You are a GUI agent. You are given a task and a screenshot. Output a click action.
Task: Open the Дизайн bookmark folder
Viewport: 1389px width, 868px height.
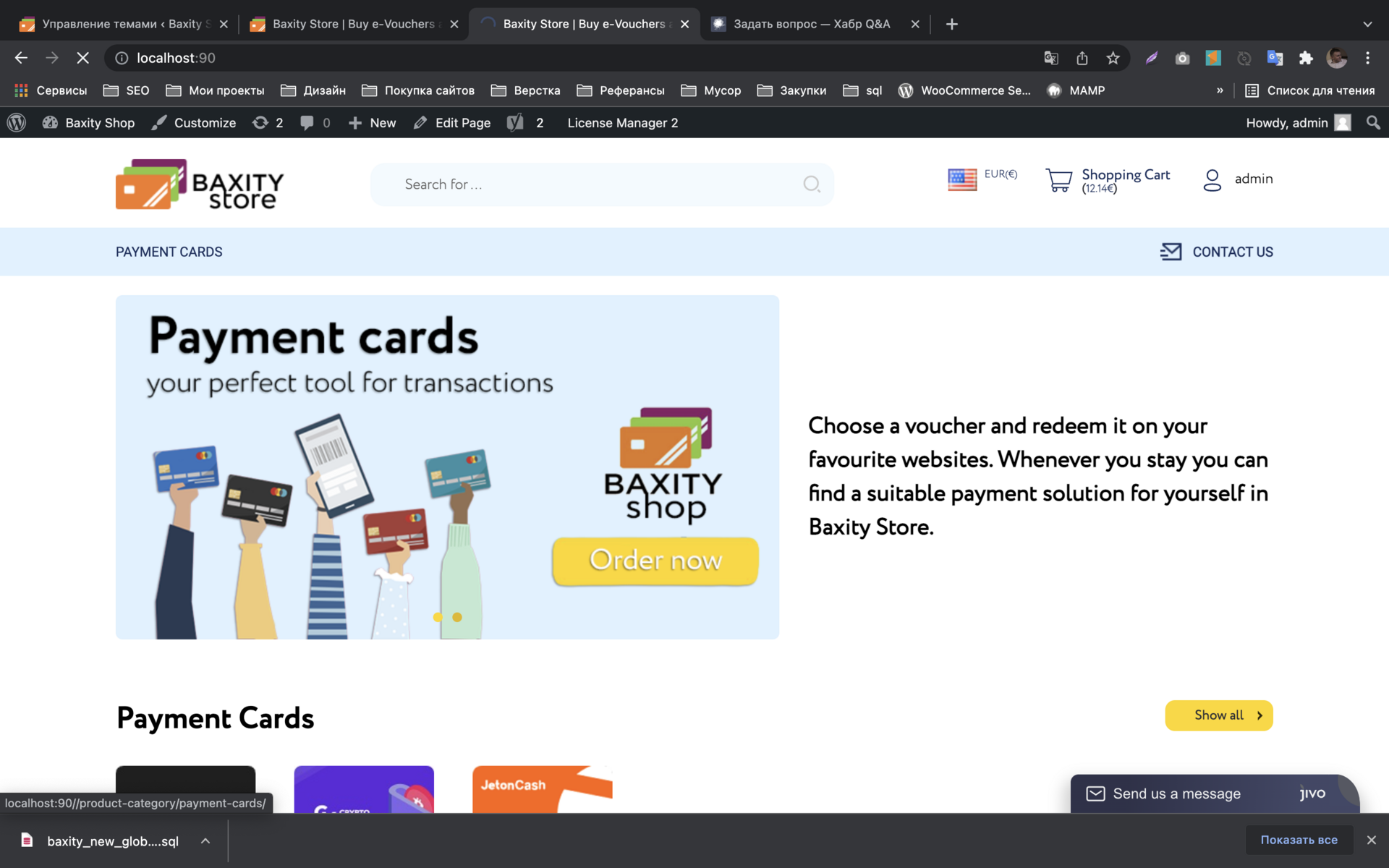pyautogui.click(x=313, y=90)
